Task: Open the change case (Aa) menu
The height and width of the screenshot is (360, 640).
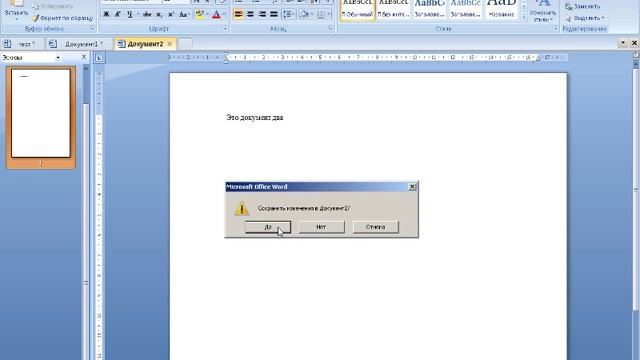Action: pyautogui.click(x=184, y=14)
